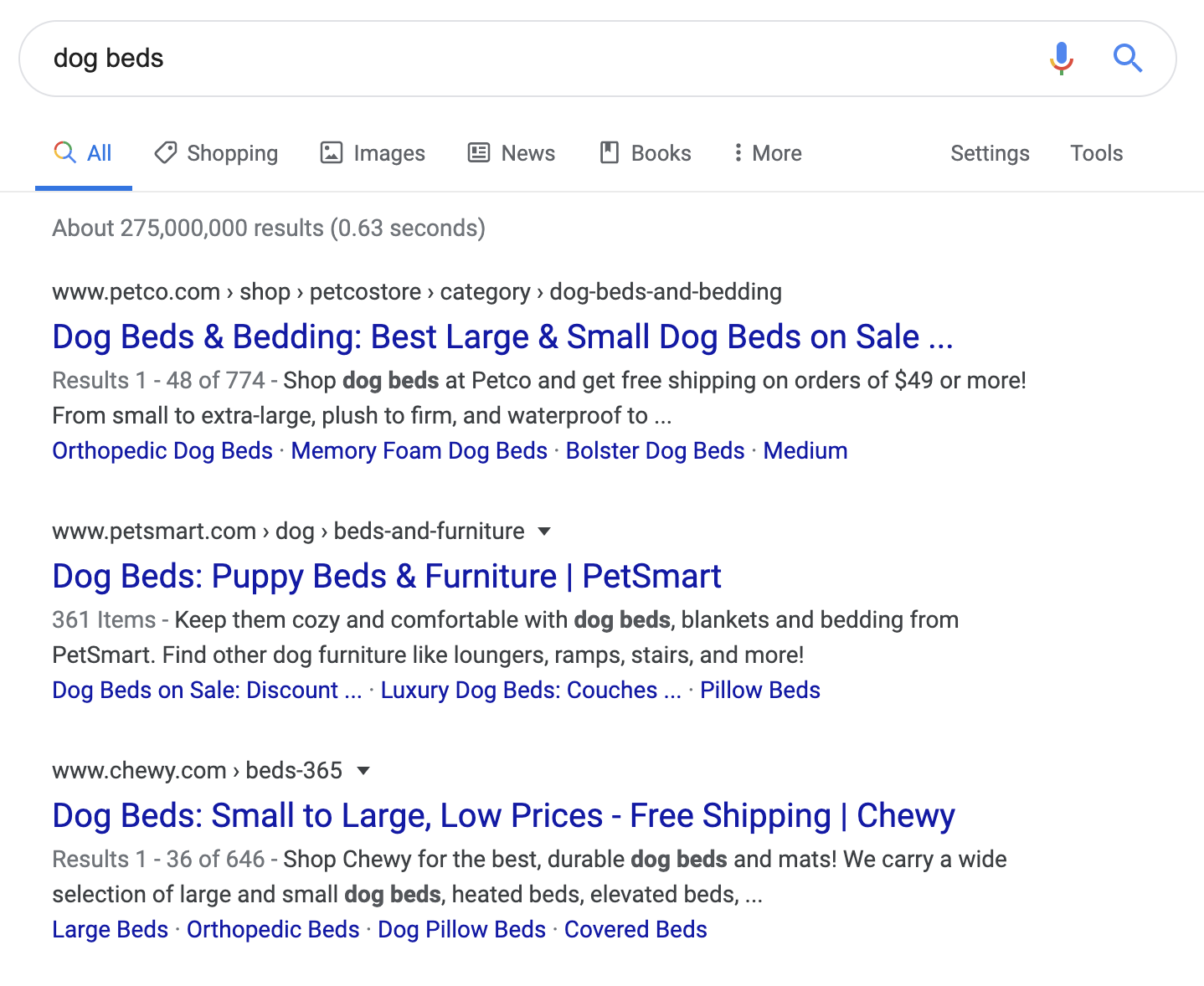Click 'About 275,000,000 results' stats text
This screenshot has width=1204, height=986.
[269, 228]
